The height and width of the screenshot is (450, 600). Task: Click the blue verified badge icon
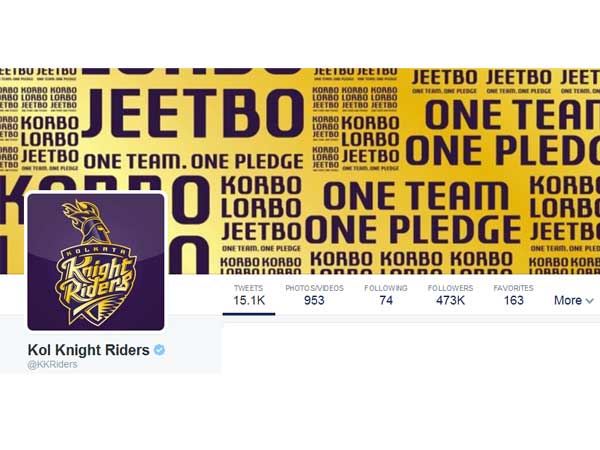(x=159, y=350)
